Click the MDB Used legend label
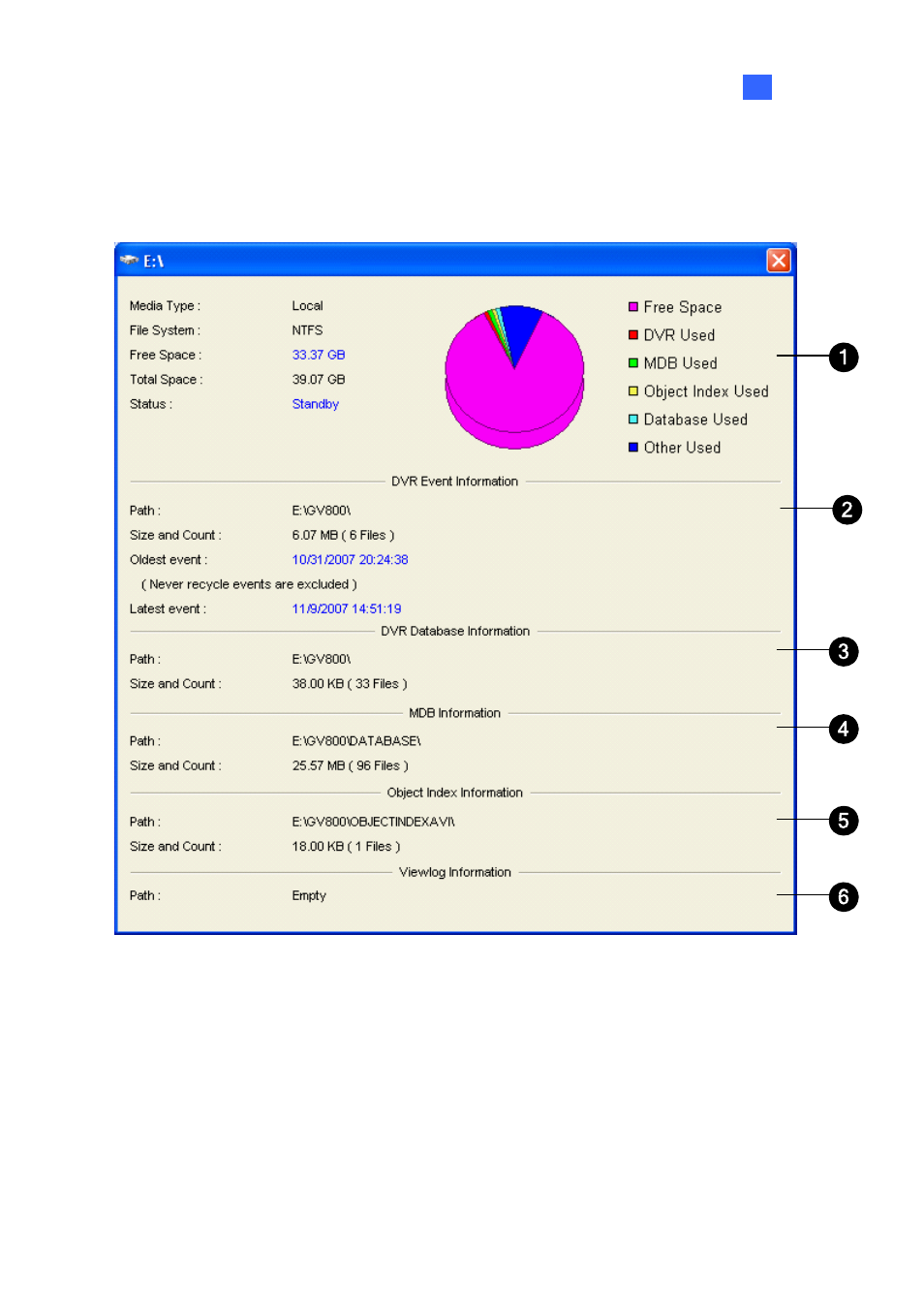Screen dimensions: 924x1308 click(x=680, y=363)
